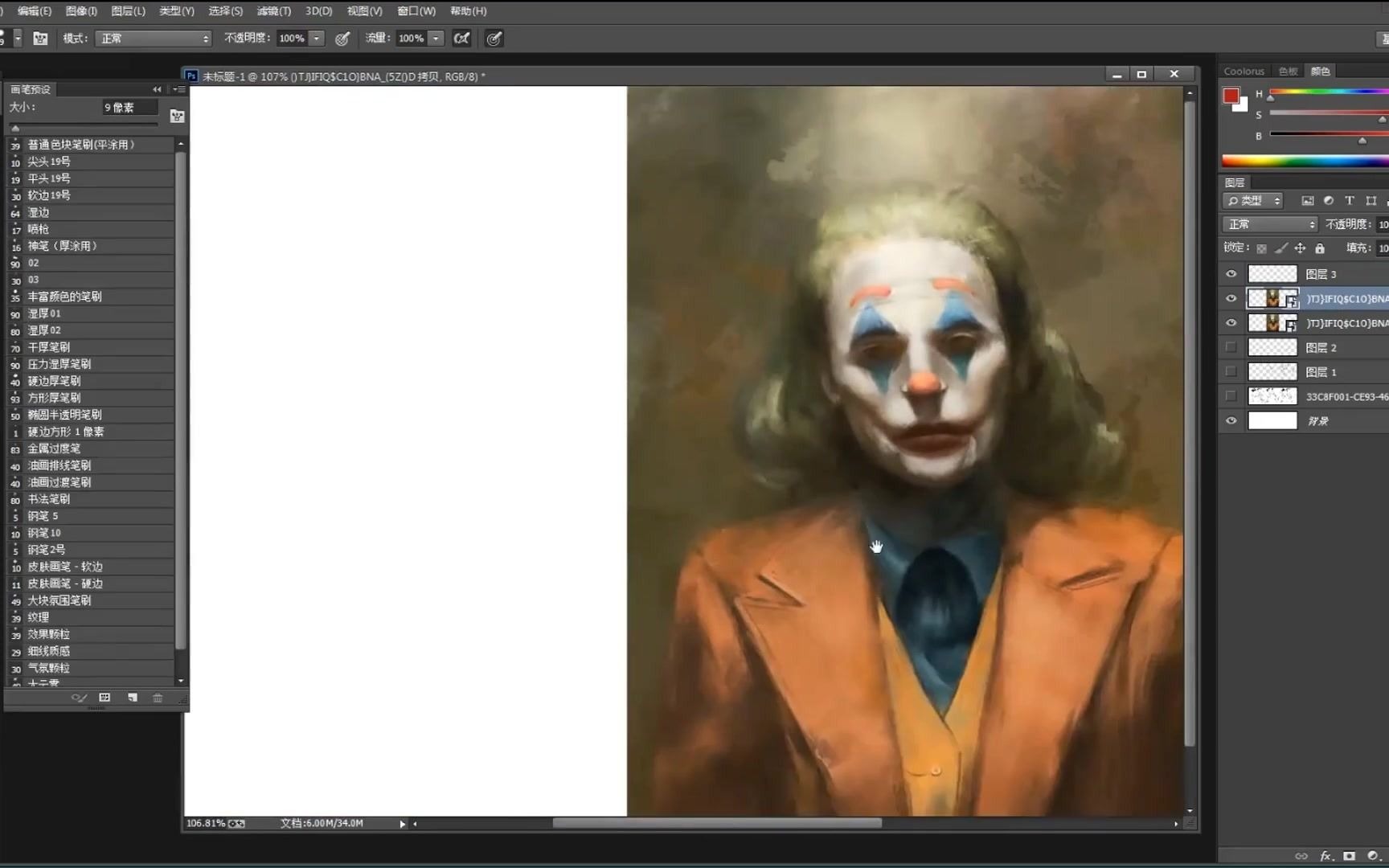Enable airbrush mode icon
The width and height of the screenshot is (1389, 868).
(x=461, y=38)
